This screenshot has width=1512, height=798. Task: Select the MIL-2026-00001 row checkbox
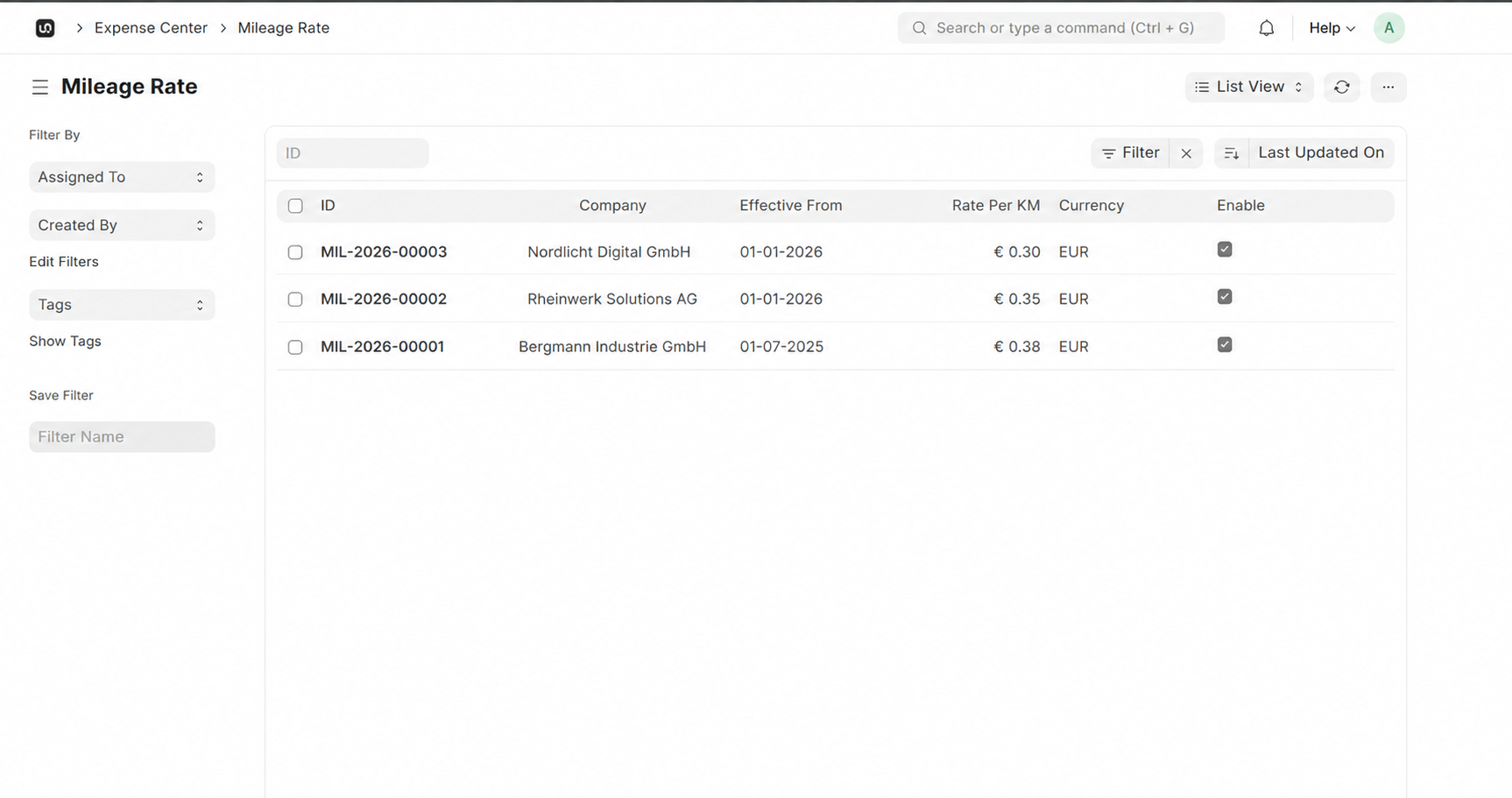coord(295,347)
